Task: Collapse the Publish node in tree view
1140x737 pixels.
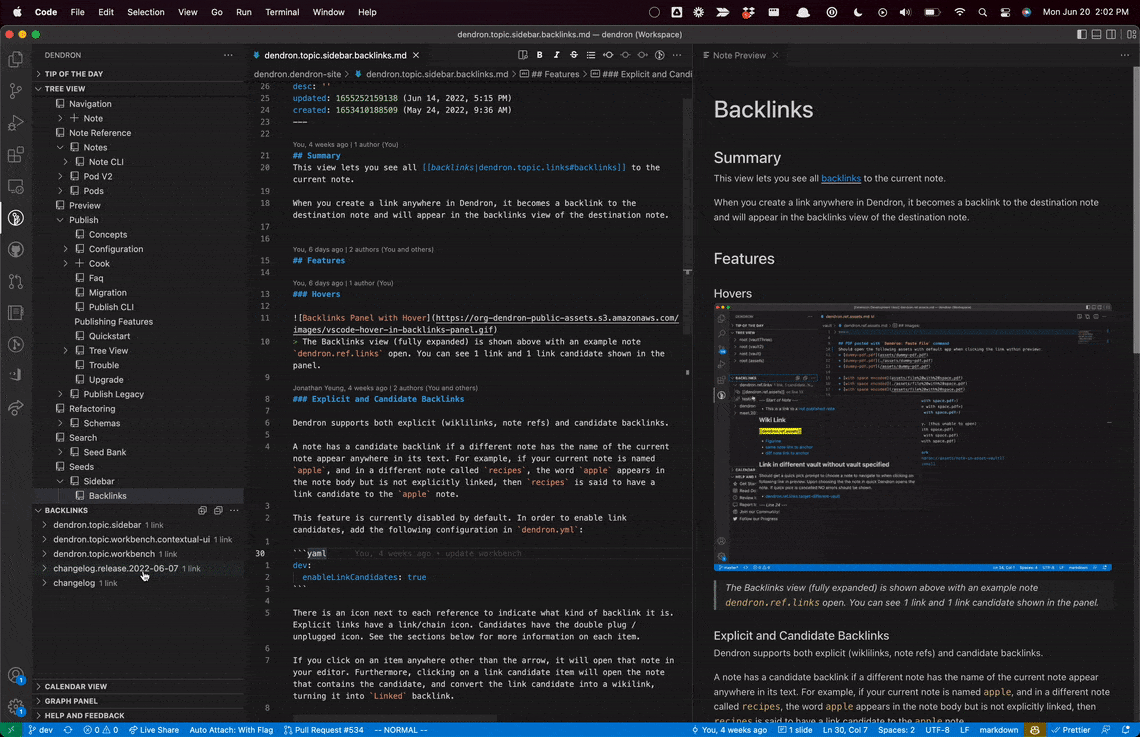Action: coord(60,220)
